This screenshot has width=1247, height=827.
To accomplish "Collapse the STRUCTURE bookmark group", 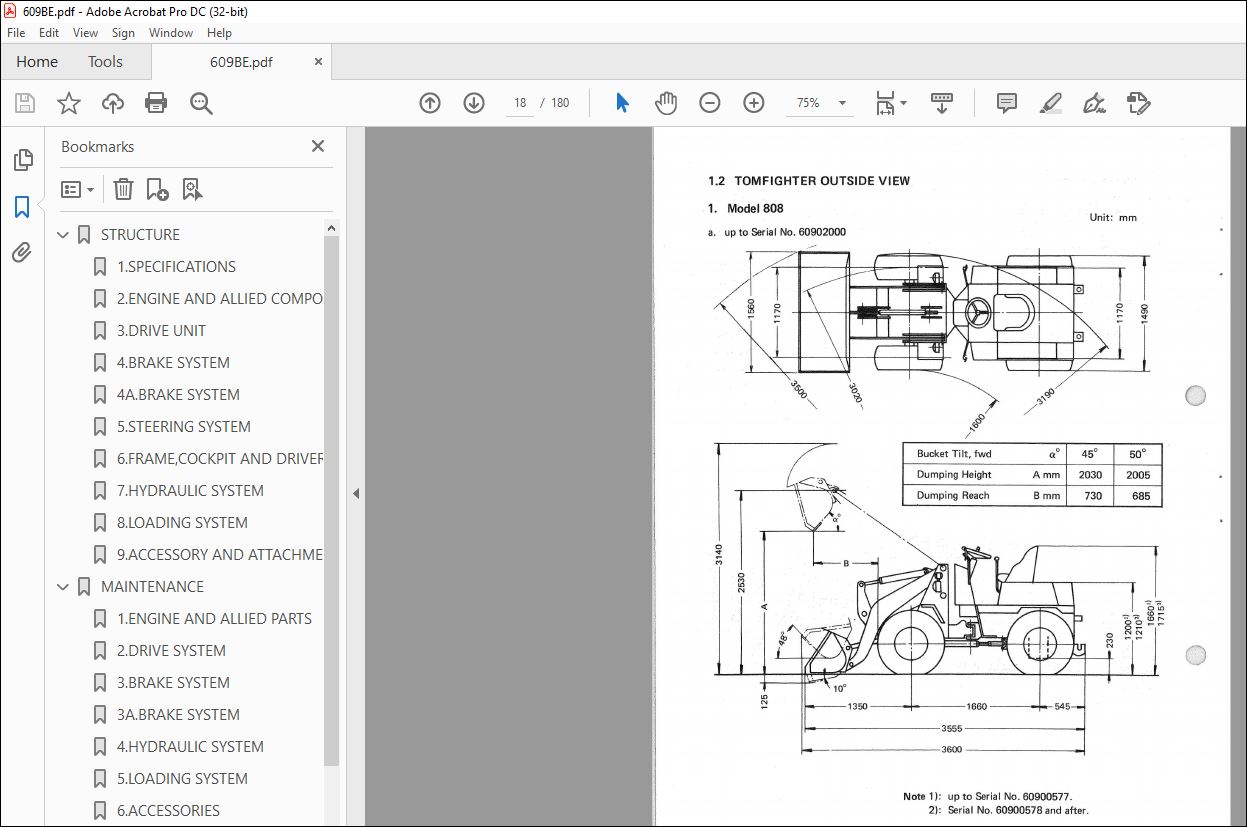I will [63, 235].
